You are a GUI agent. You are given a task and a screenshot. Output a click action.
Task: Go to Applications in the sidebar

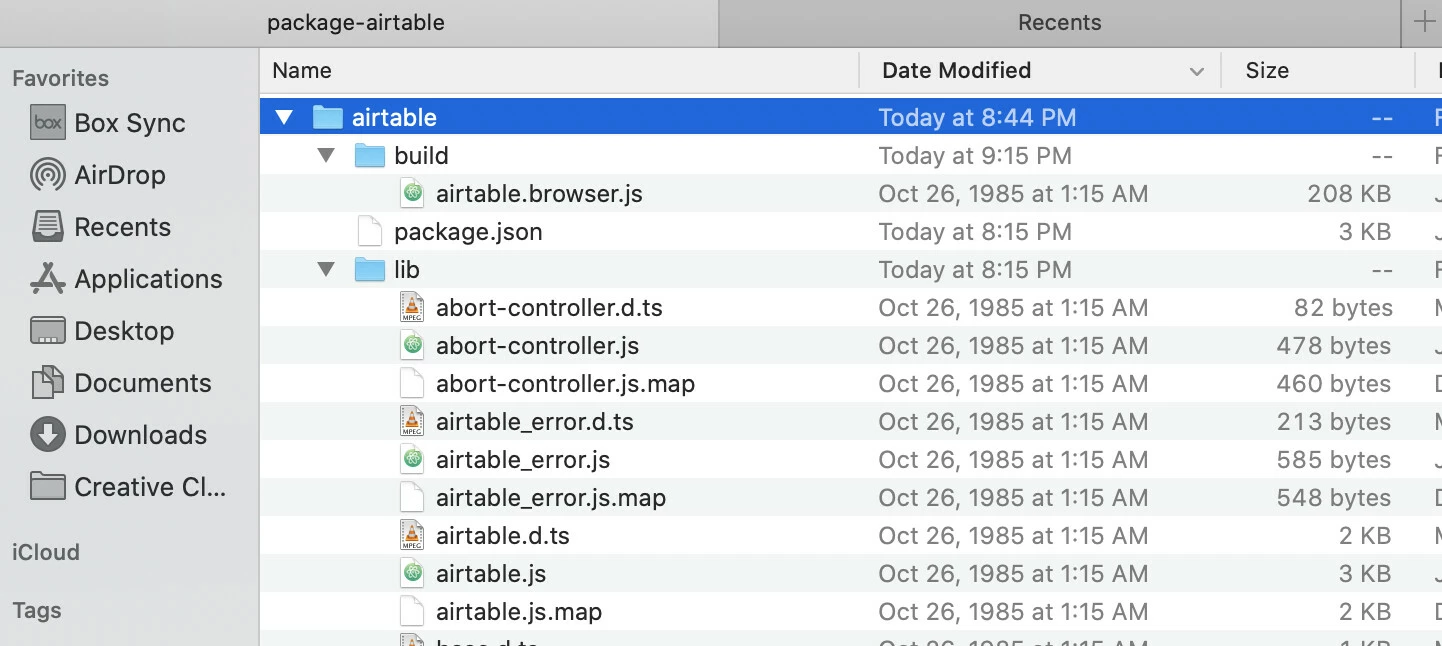(x=126, y=279)
